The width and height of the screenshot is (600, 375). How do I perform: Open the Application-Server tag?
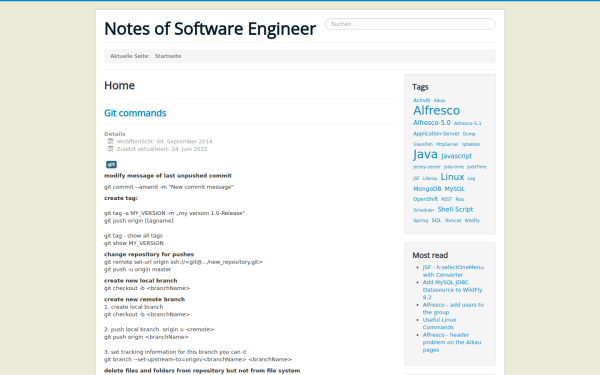click(x=436, y=134)
